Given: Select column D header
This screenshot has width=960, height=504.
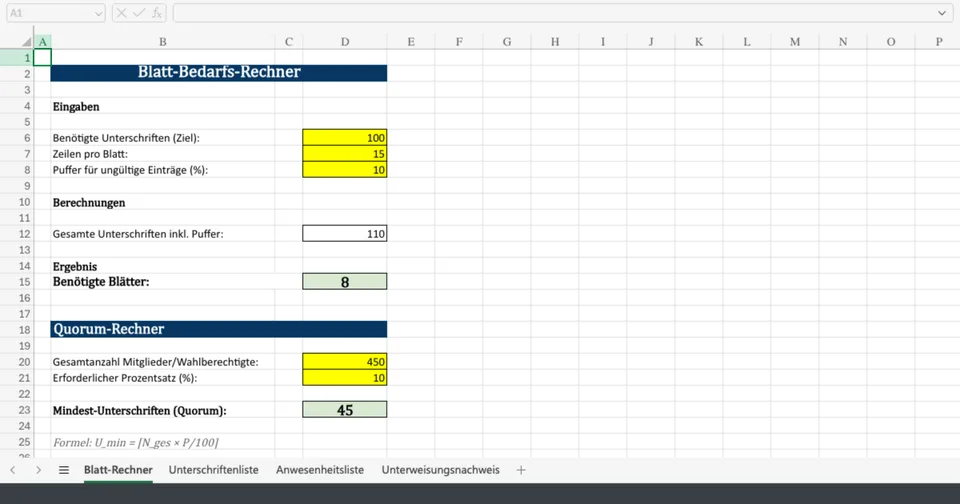Looking at the screenshot, I should point(345,42).
